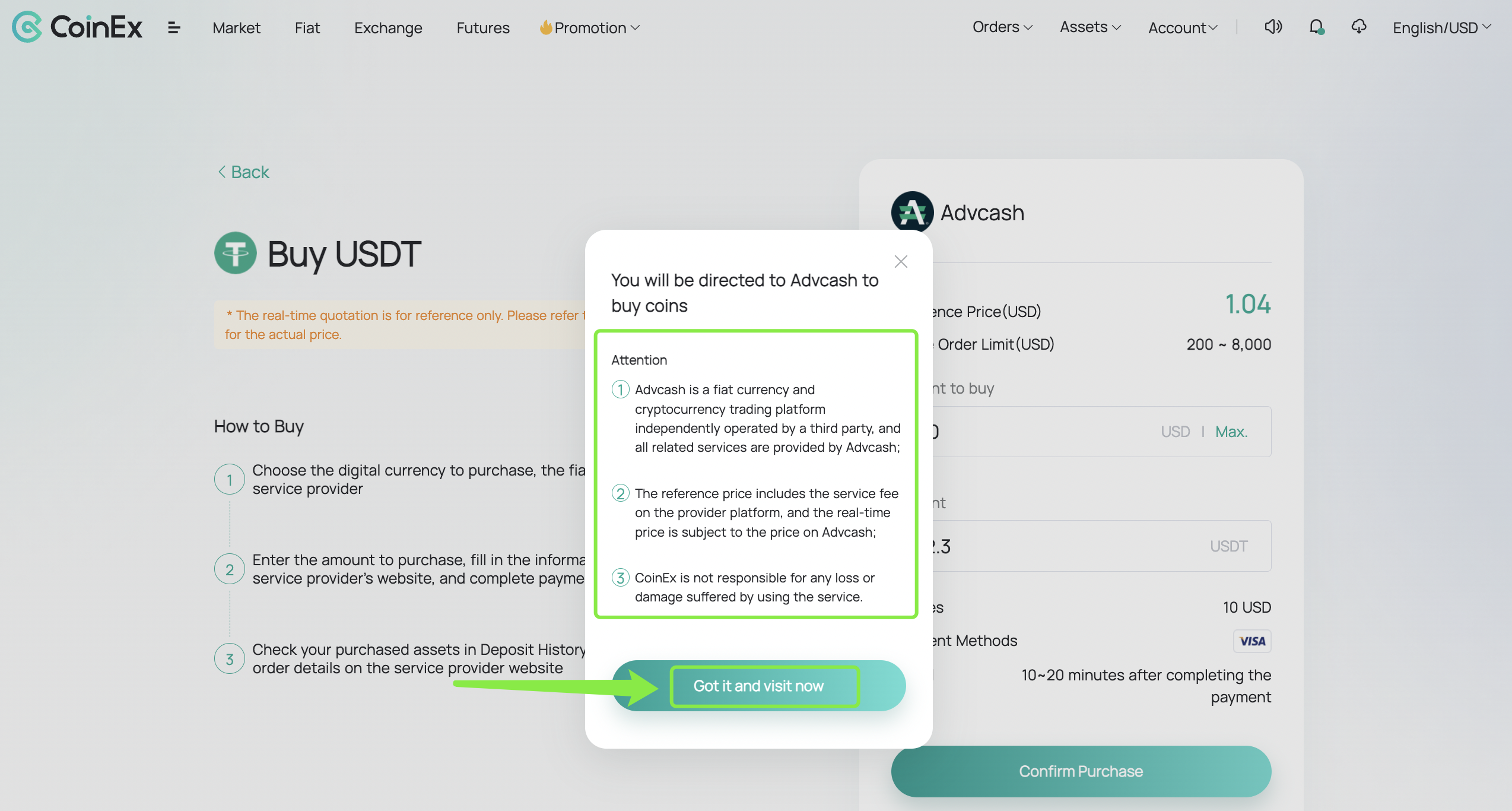Click dialog title about being directed to Advcash
Viewport: 1512px width, 811px height.
pos(745,293)
